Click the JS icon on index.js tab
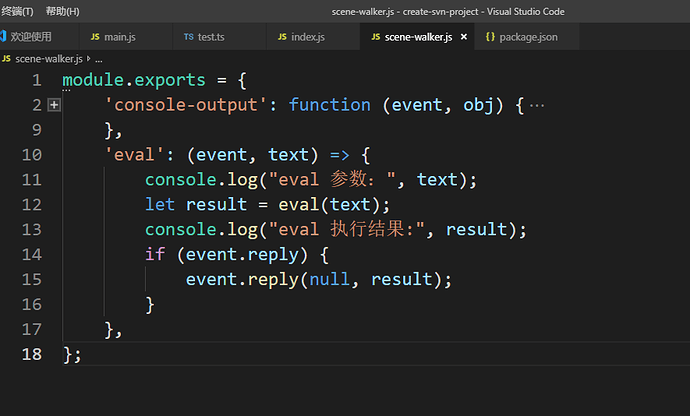Image resolution: width=690 pixels, height=416 pixels. [x=282, y=37]
